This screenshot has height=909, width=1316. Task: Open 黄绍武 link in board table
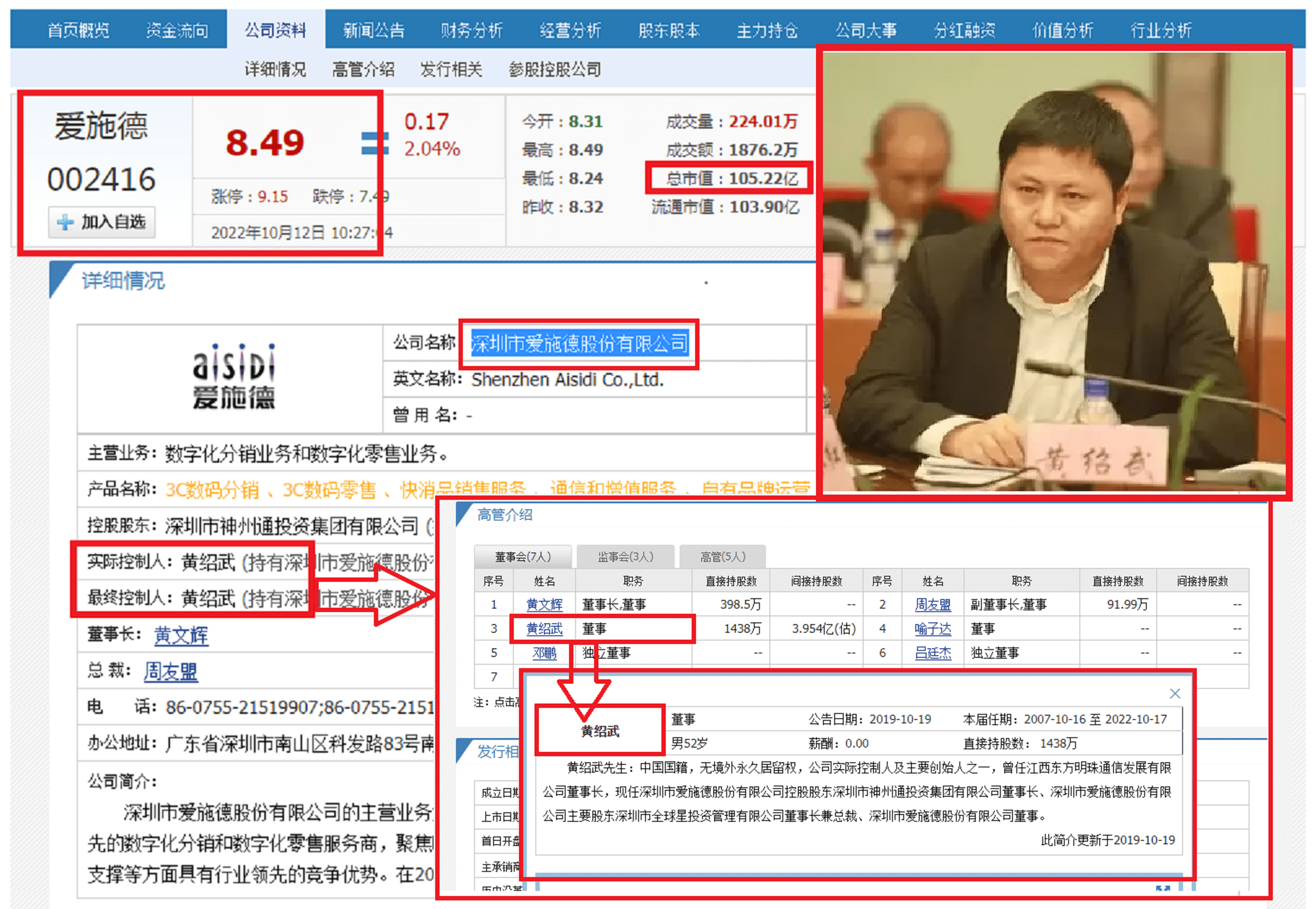pos(544,629)
